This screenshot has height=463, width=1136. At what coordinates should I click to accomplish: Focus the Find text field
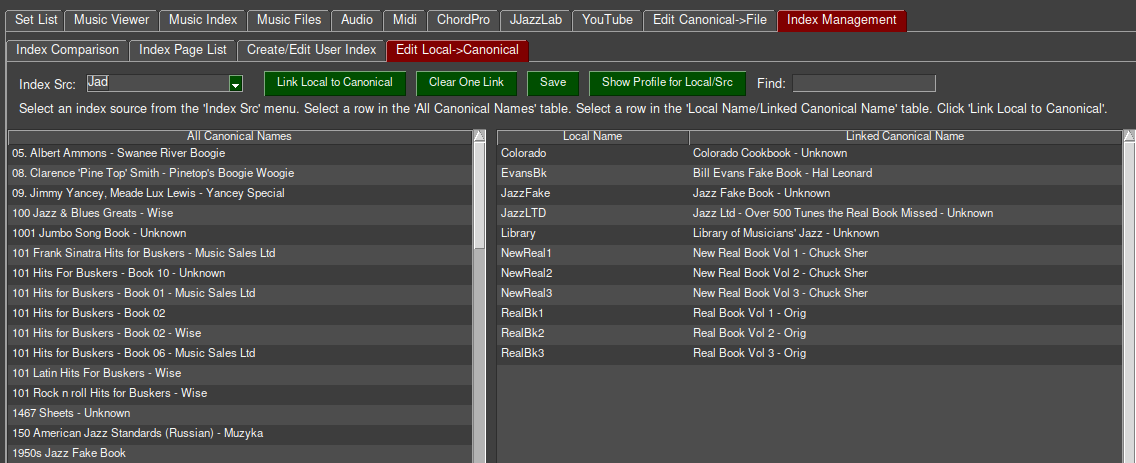pyautogui.click(x=864, y=83)
